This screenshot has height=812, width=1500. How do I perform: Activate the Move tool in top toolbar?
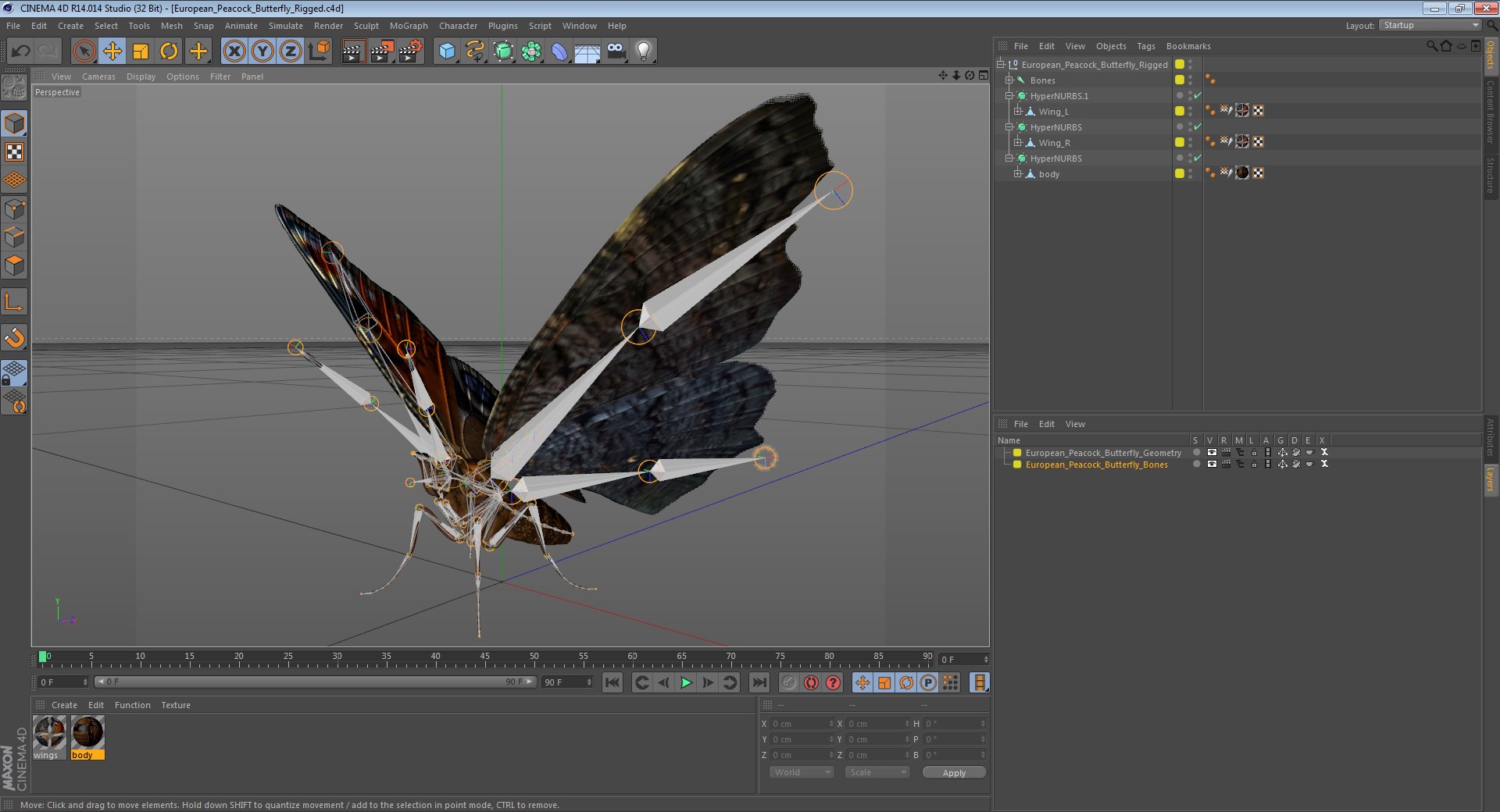click(112, 52)
